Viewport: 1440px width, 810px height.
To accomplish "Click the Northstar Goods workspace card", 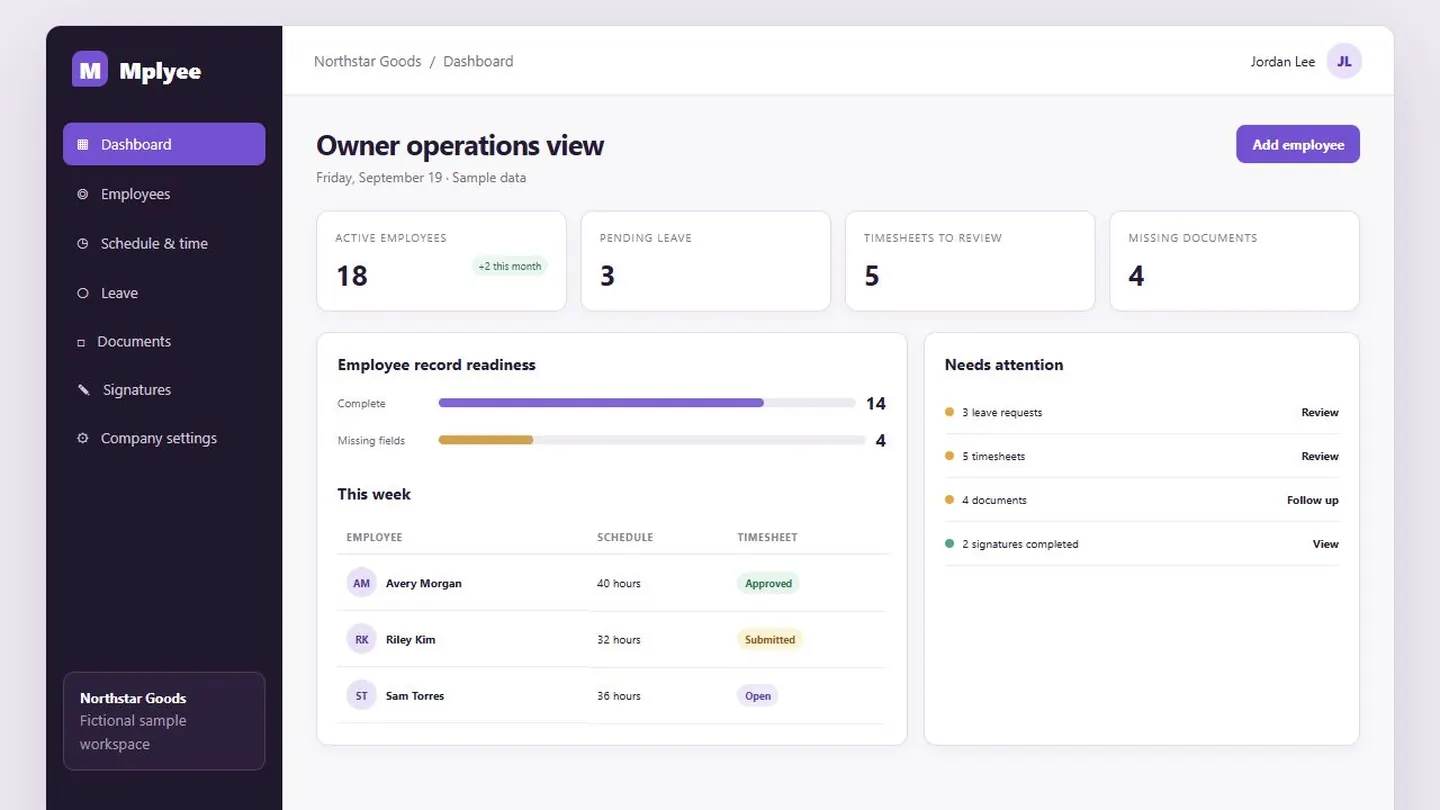I will click(x=164, y=721).
